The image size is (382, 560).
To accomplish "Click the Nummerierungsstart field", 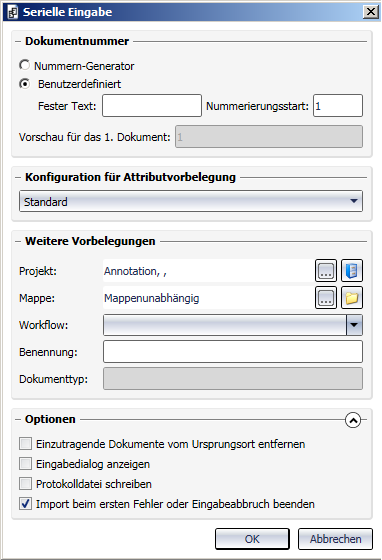I will (338, 106).
